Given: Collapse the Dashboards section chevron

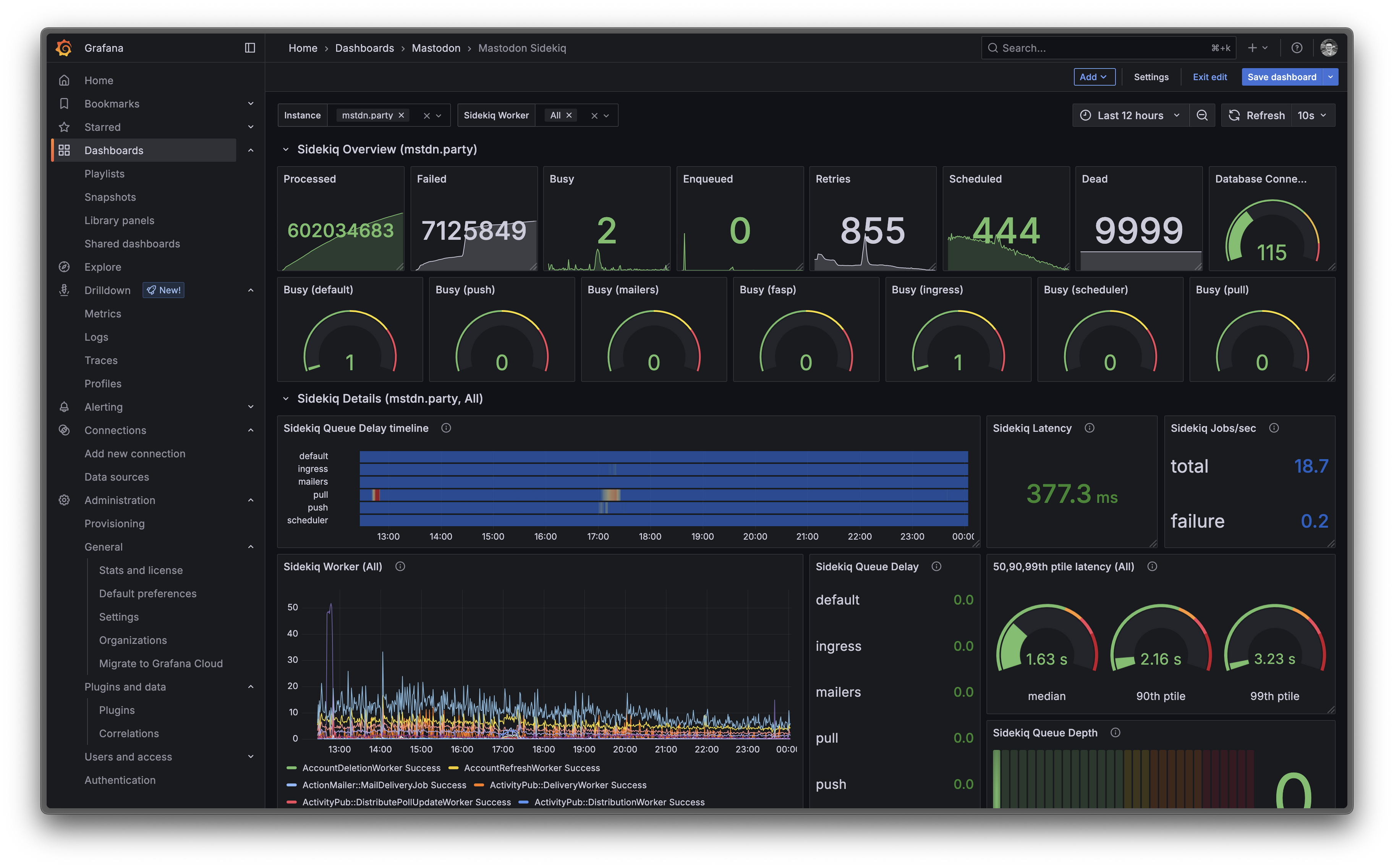Looking at the screenshot, I should (x=250, y=150).
